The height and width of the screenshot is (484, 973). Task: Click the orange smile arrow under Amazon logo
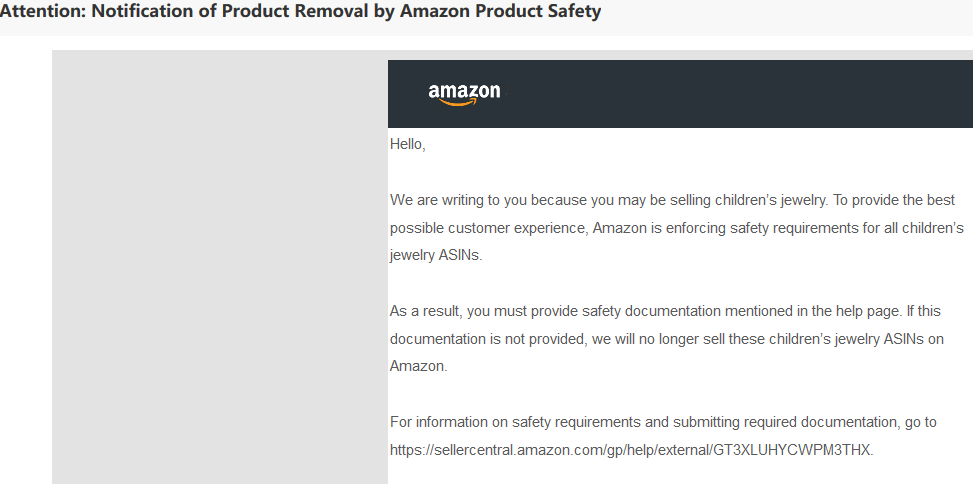(x=462, y=103)
